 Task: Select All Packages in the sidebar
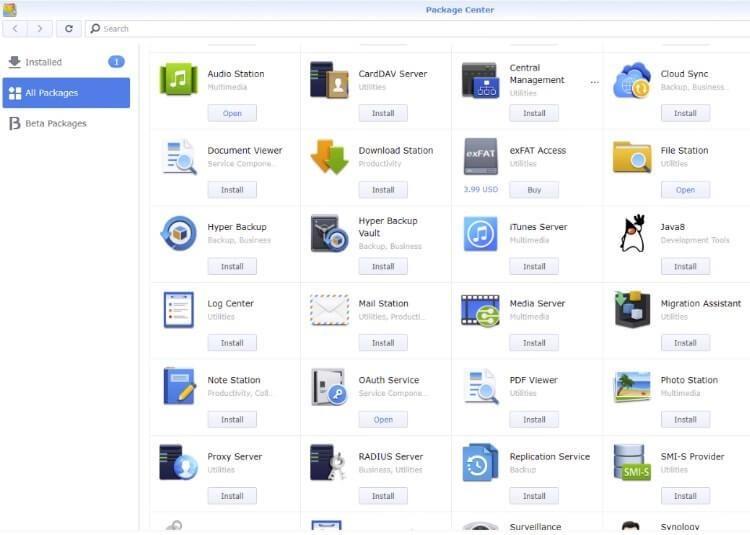(66, 93)
